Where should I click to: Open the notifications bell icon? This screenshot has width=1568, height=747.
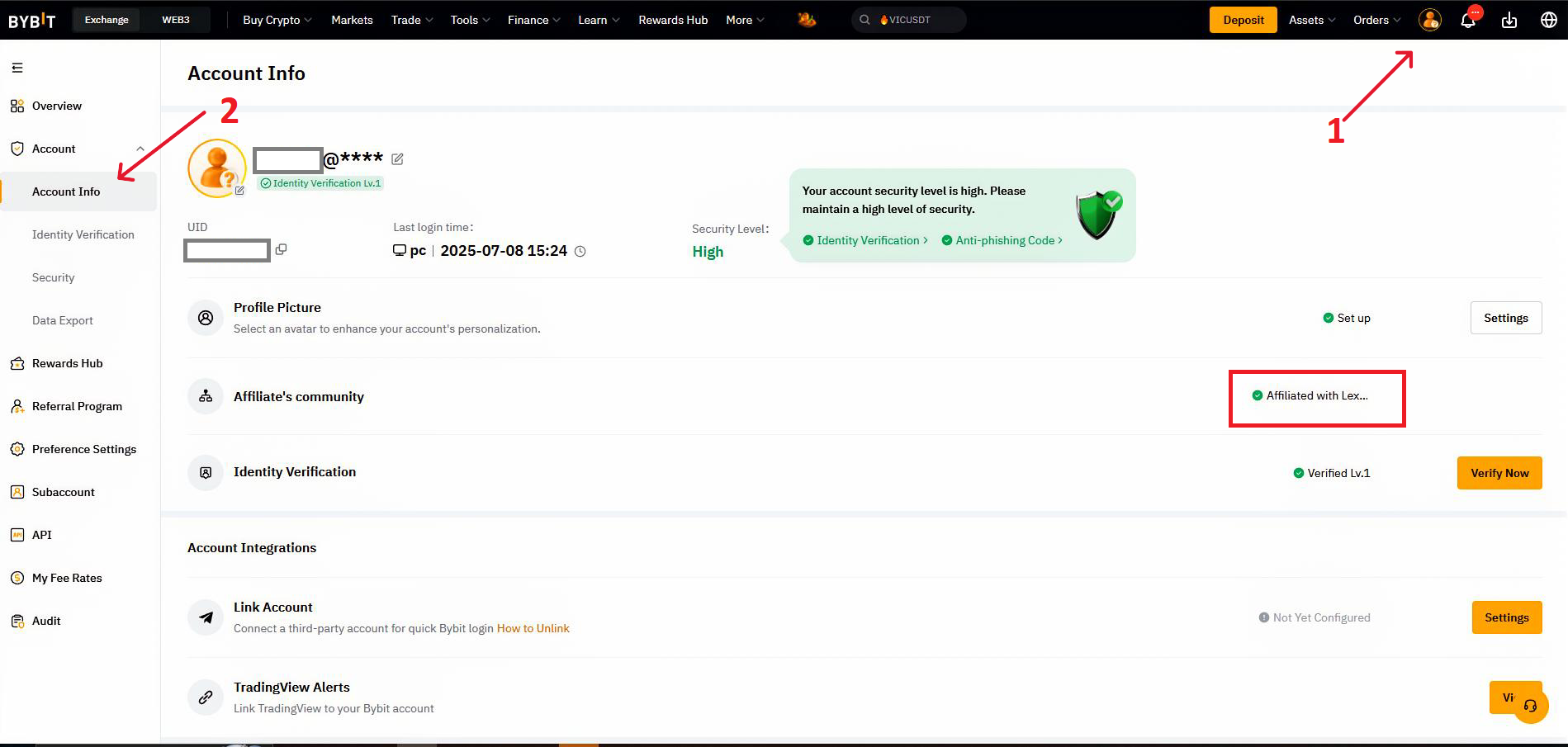tap(1468, 21)
